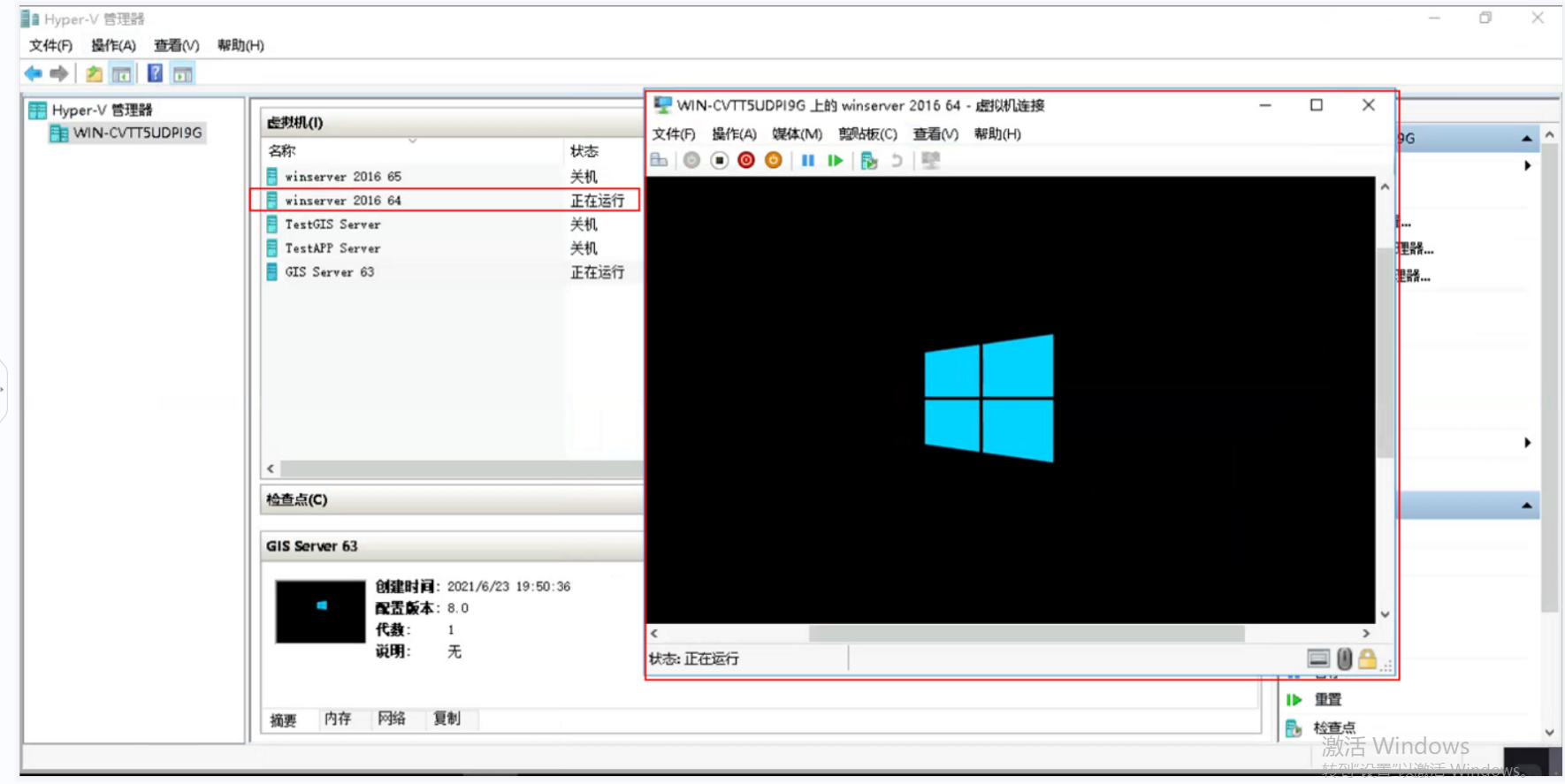Screen dimensions: 1565x784
Task: Click the green Reset icon in VM toolbar
Action: pos(835,160)
